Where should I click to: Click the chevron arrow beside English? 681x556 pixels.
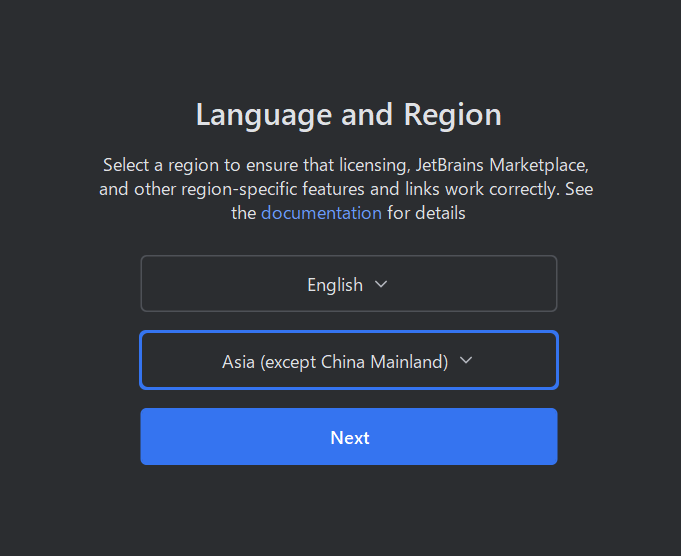pos(381,284)
